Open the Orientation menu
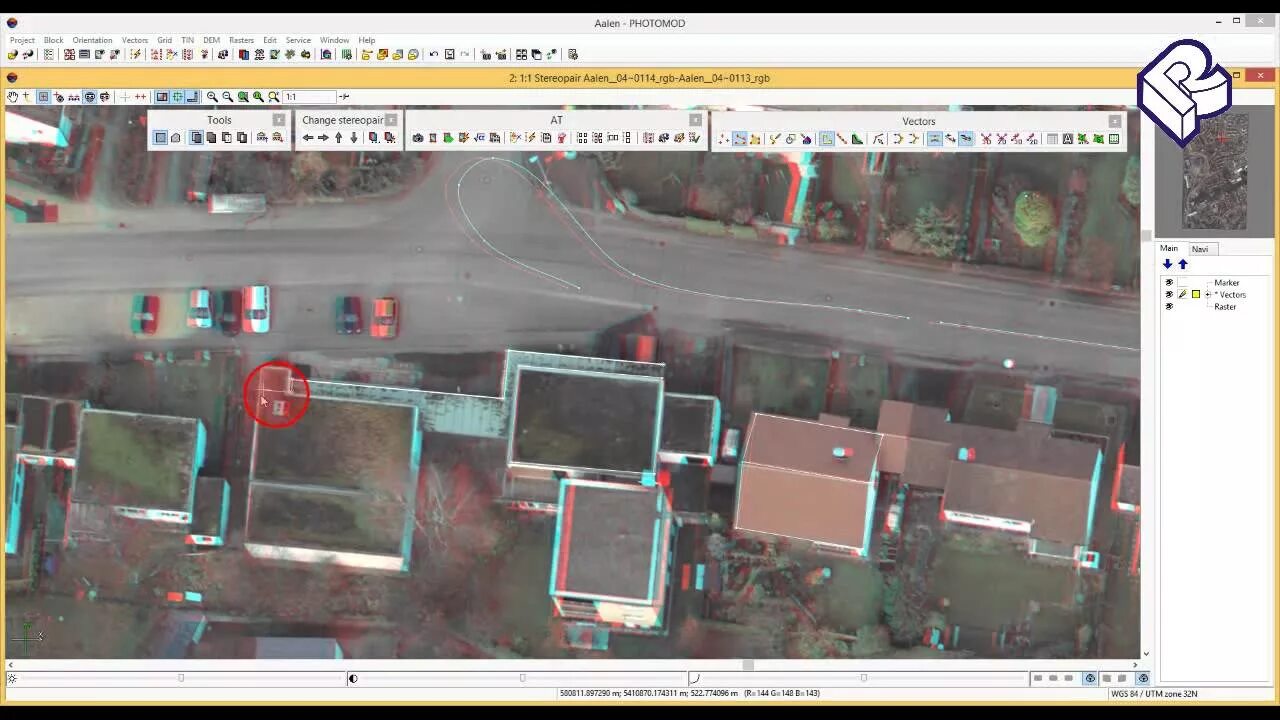Viewport: 1280px width, 720px height. 92,40
